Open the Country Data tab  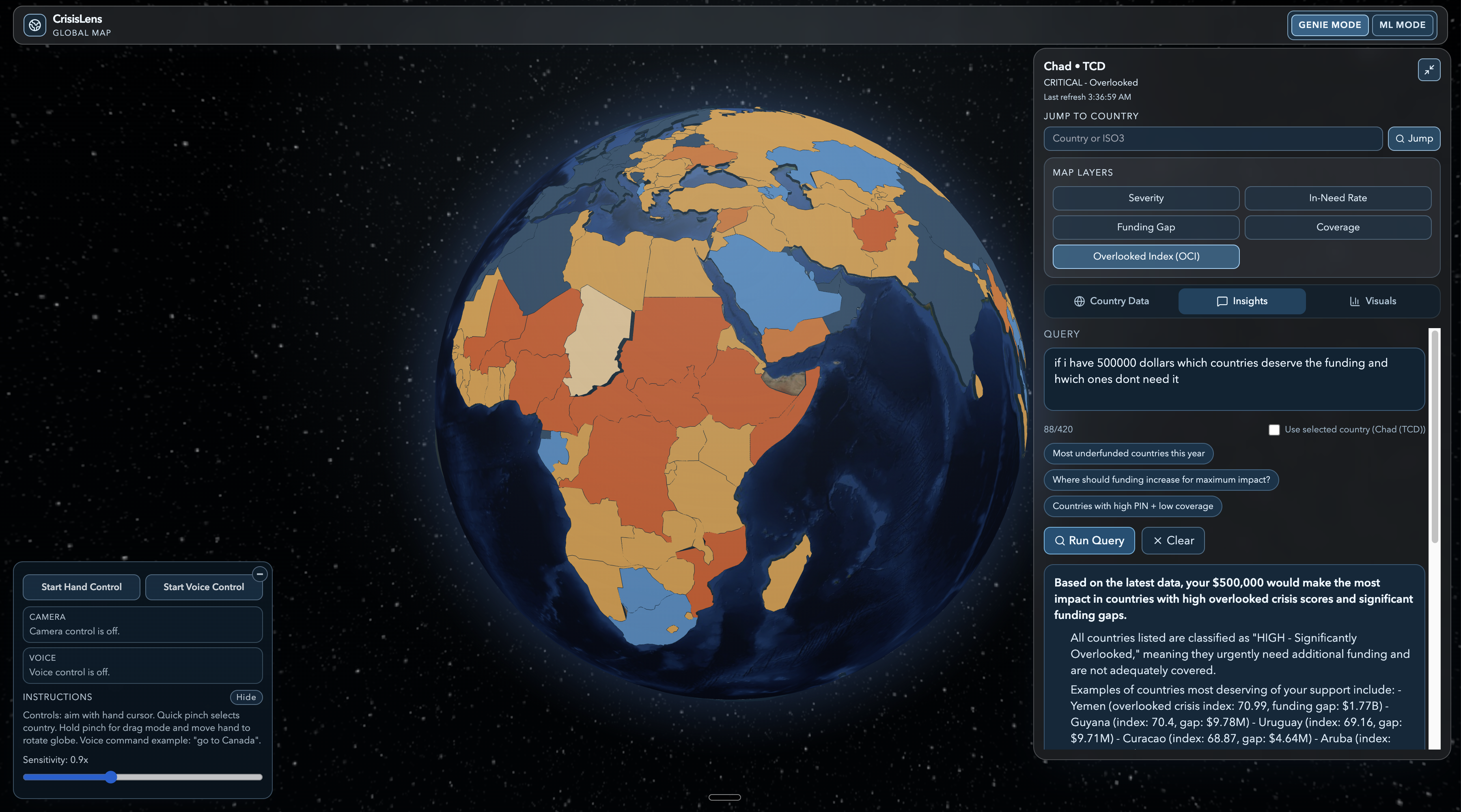[x=1111, y=301]
